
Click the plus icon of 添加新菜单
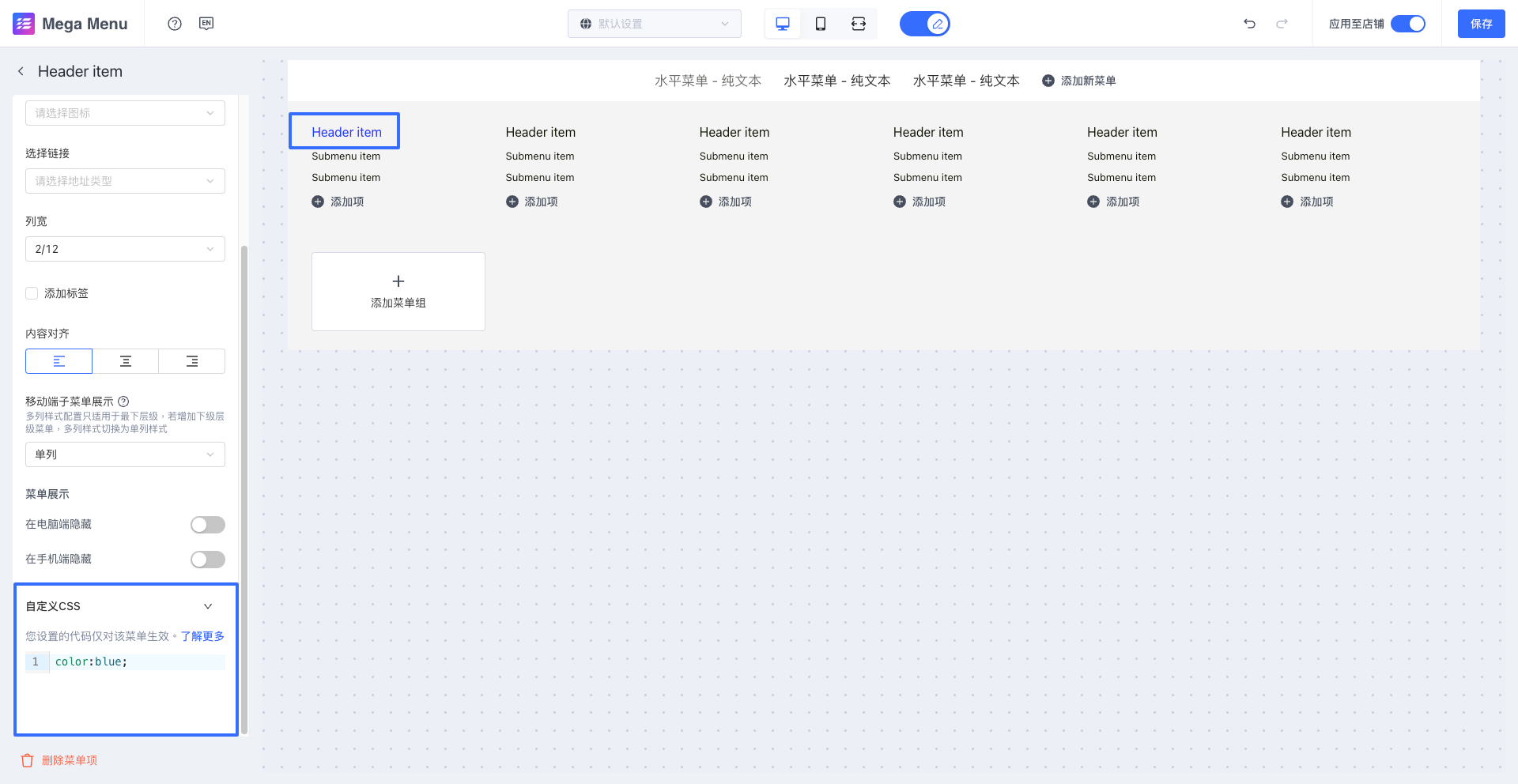(x=1048, y=81)
